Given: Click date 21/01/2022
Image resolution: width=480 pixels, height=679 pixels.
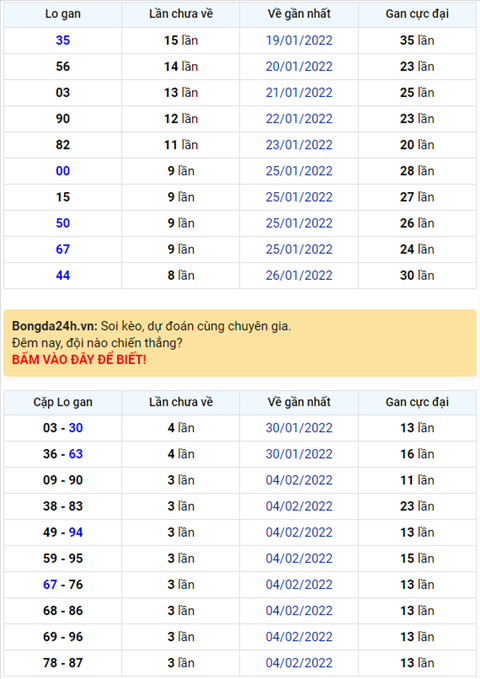Looking at the screenshot, I should point(299,93).
